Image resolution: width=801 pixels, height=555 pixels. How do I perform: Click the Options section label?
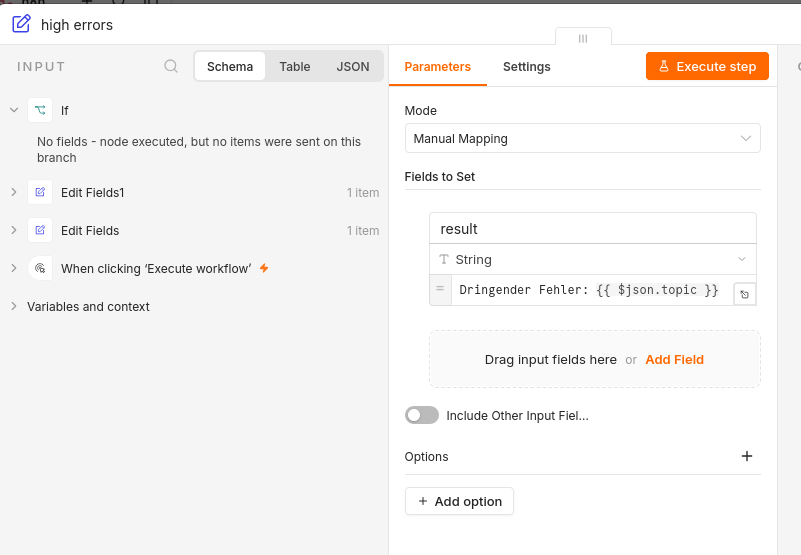pos(426,456)
